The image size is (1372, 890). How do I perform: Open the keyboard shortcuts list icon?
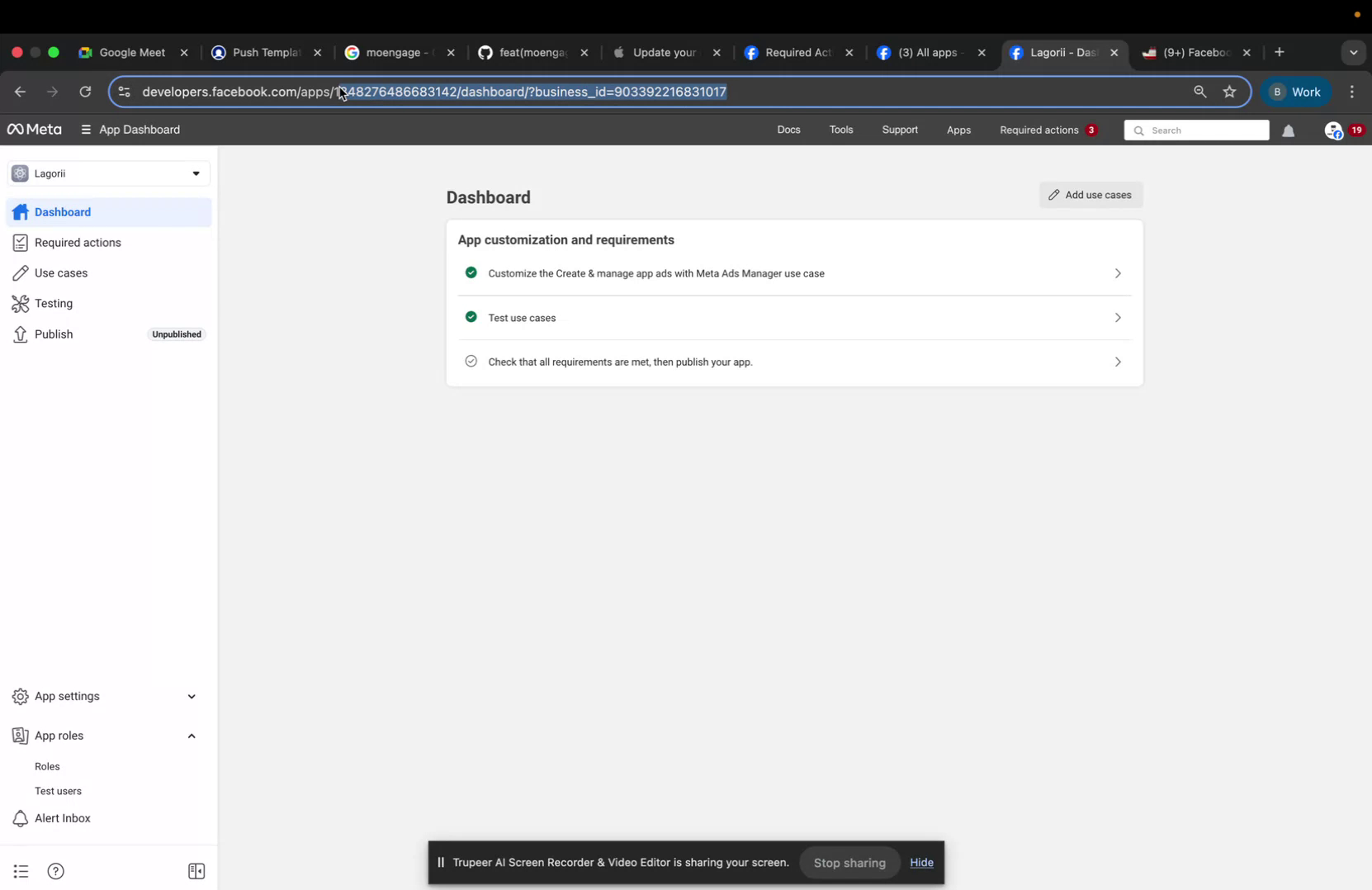[19, 871]
